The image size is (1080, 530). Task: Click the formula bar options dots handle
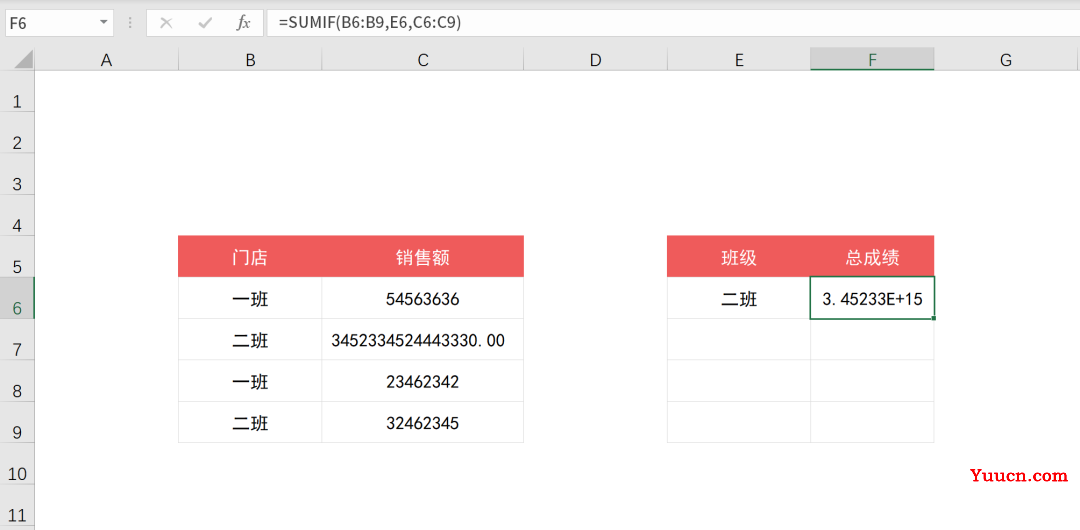click(x=129, y=23)
